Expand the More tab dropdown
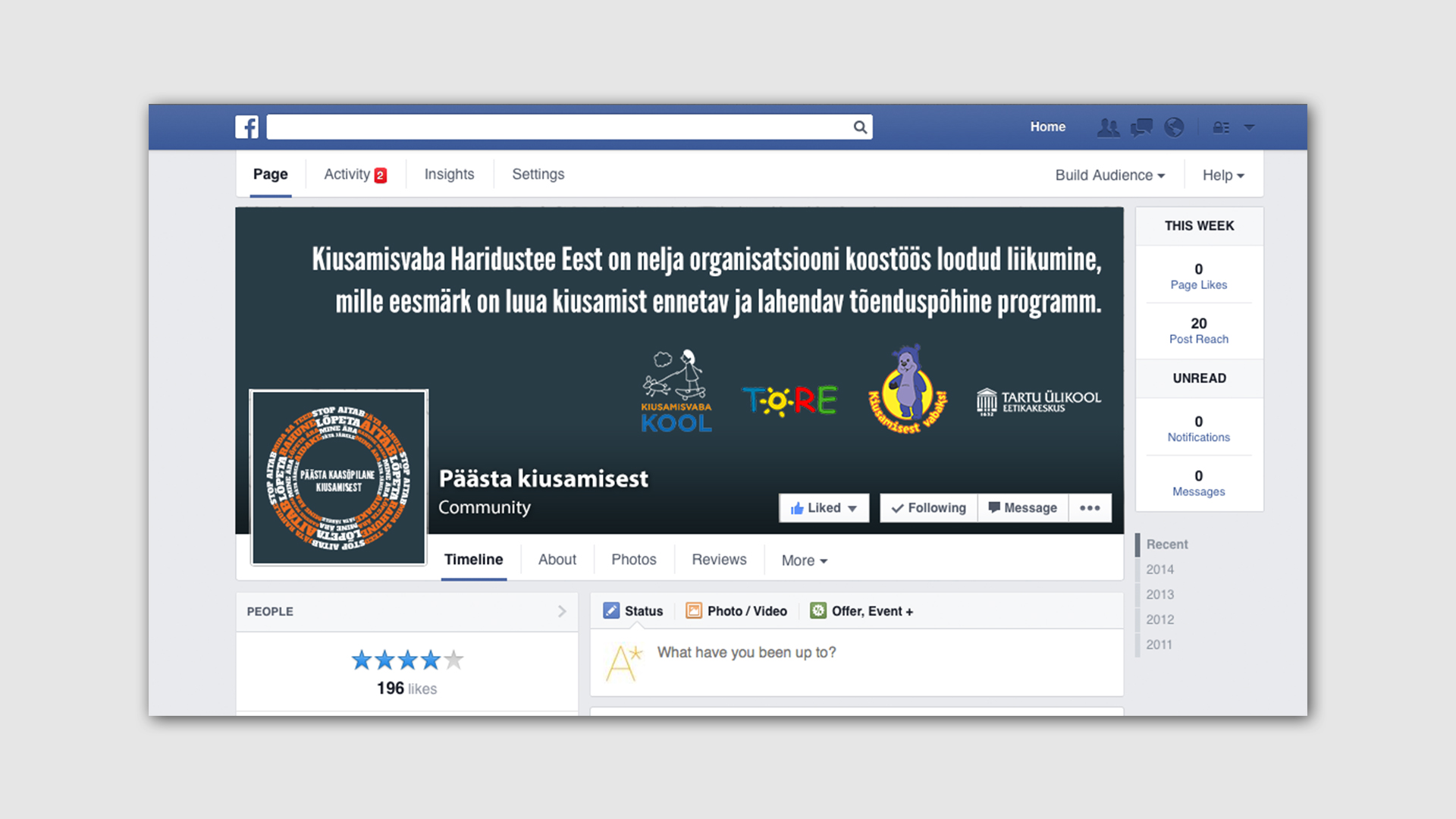 804,560
